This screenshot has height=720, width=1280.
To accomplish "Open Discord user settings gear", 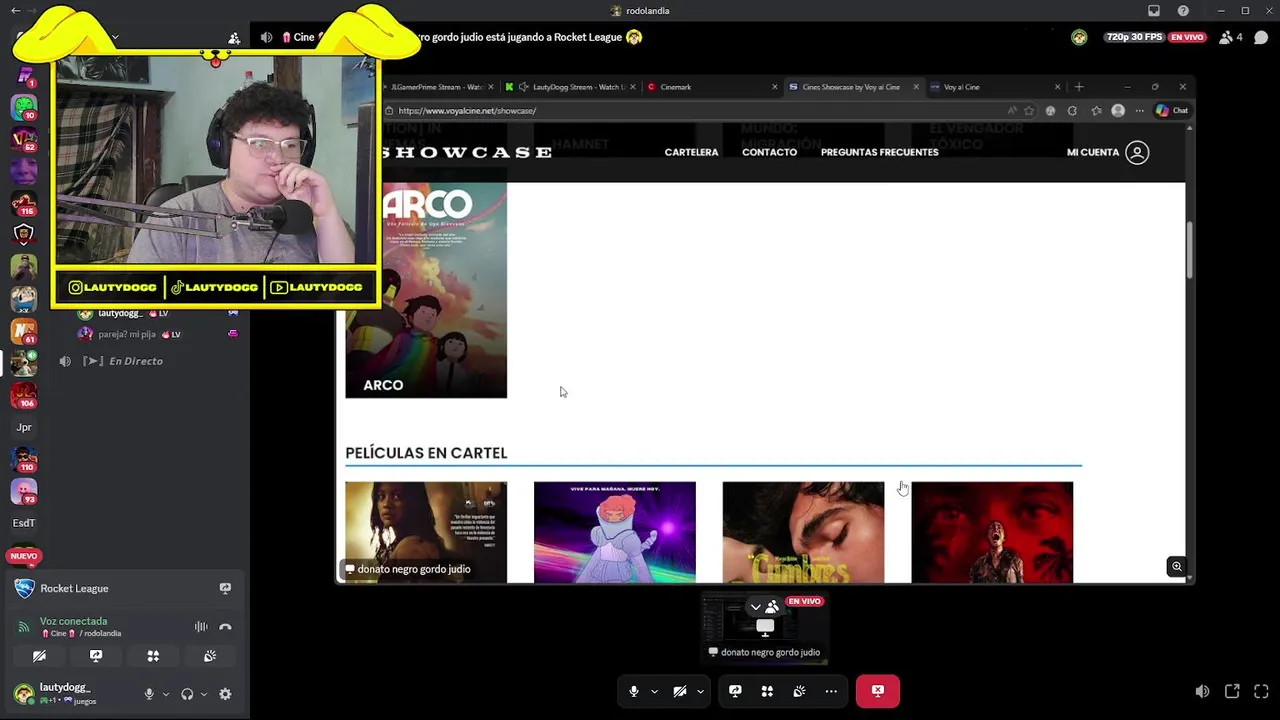I will coord(225,694).
